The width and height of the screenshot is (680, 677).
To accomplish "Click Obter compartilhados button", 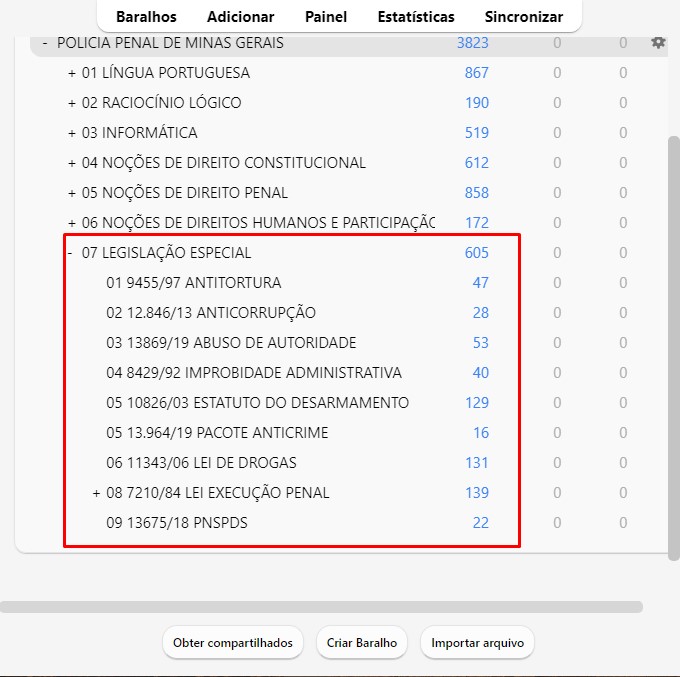I will point(233,642).
